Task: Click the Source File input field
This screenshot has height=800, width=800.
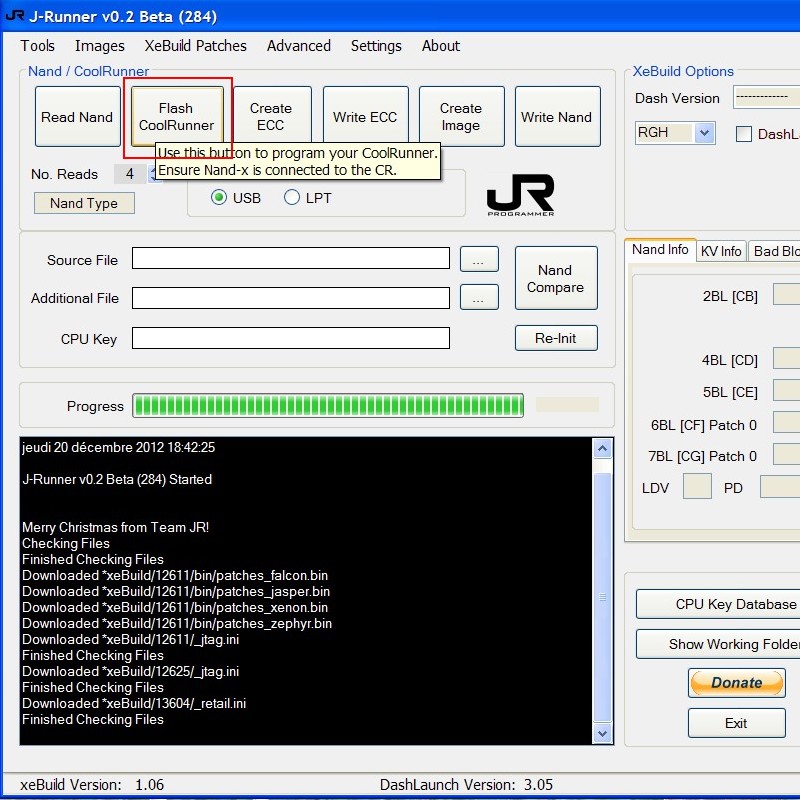Action: [291, 258]
